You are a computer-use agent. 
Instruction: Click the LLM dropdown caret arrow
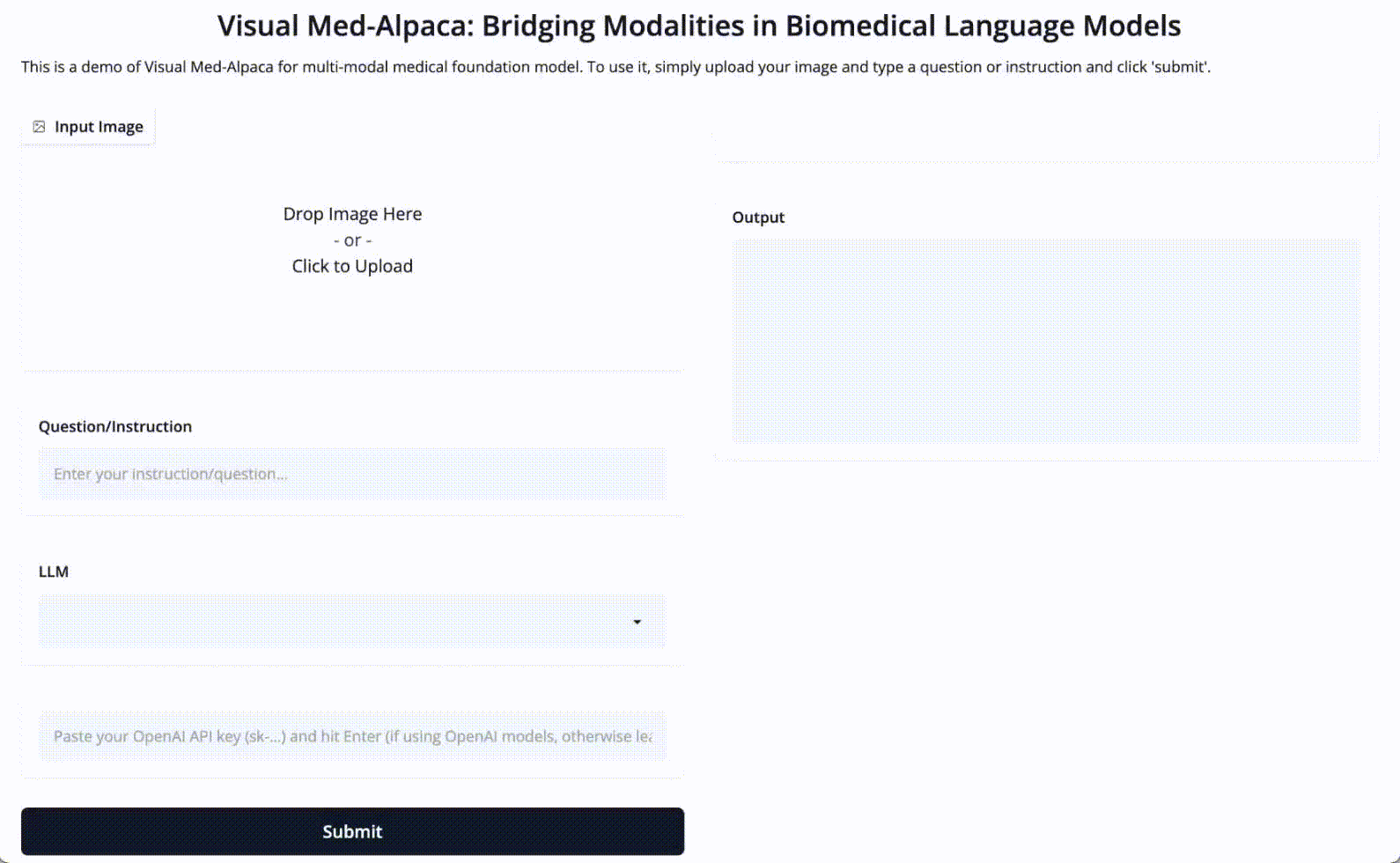point(637,622)
